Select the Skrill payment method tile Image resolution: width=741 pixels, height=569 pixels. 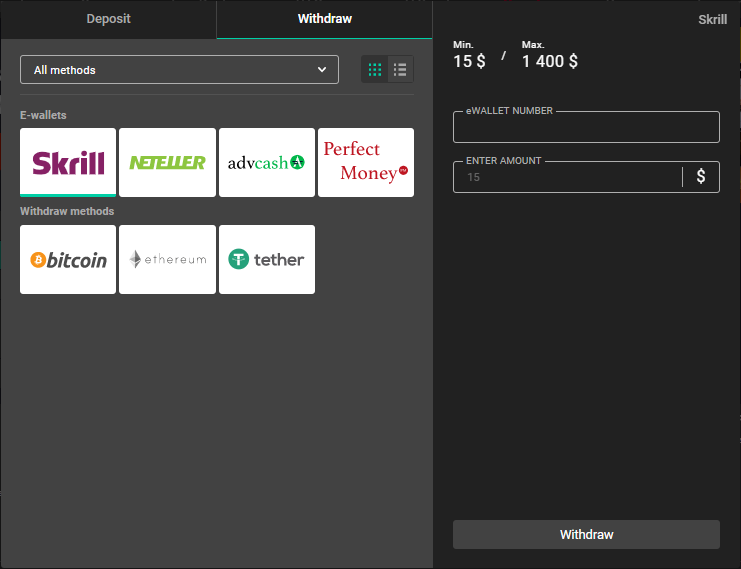coord(68,162)
